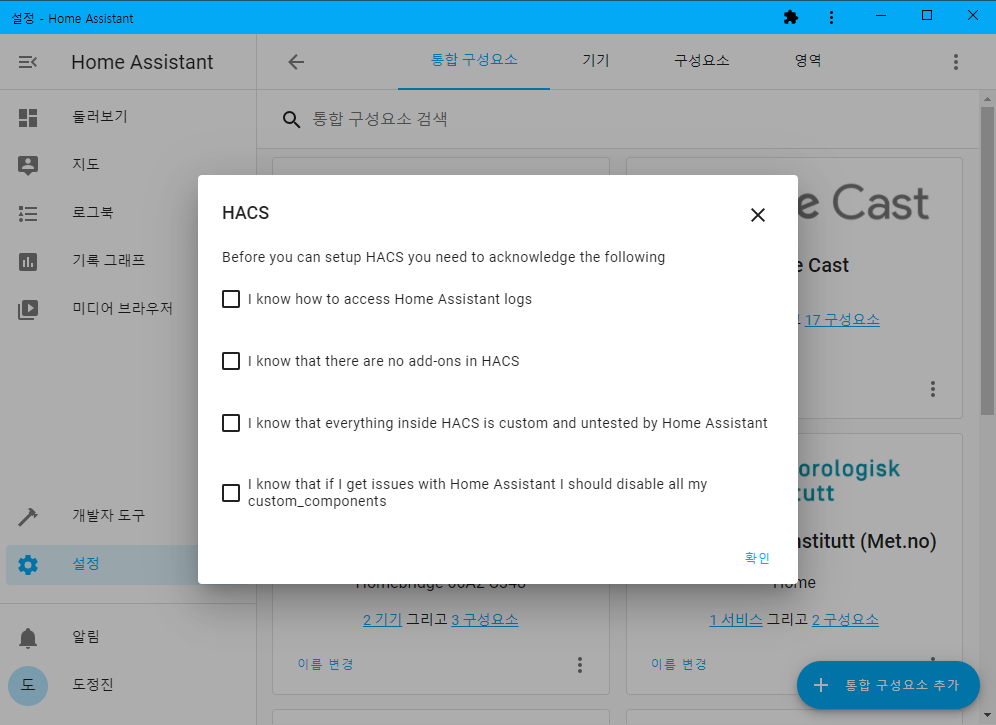
Task: Open the 설정 gear icon
Action: coord(28,564)
